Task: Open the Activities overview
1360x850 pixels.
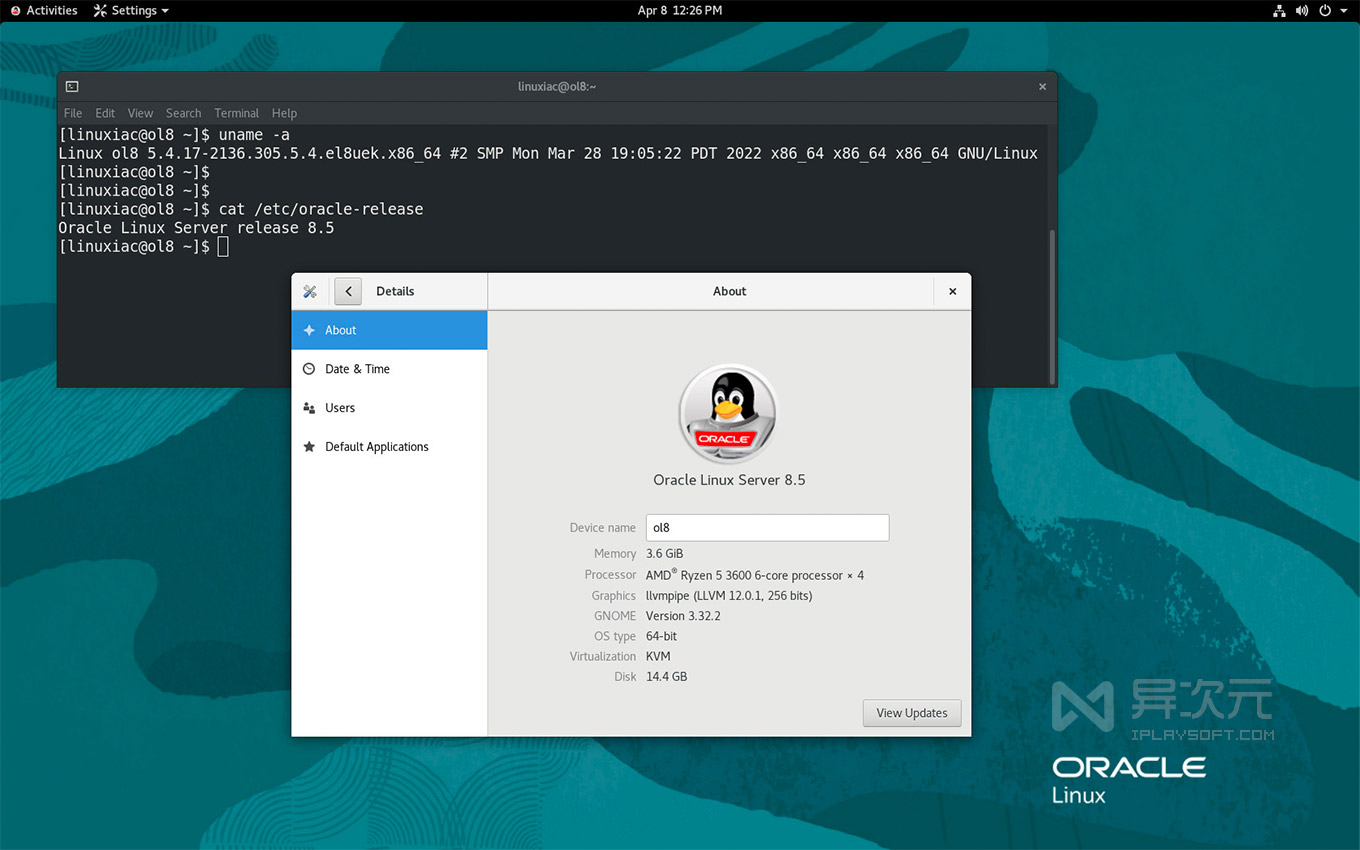Action: 44,10
